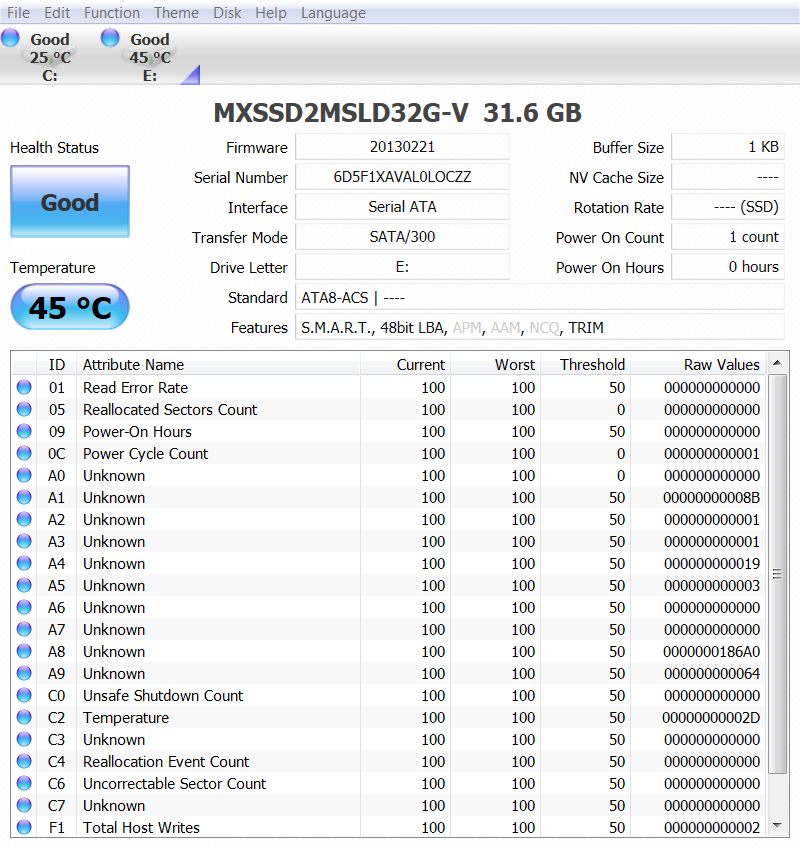
Task: Click status orb beside Reallocated Sectors Count
Action: coord(24,410)
